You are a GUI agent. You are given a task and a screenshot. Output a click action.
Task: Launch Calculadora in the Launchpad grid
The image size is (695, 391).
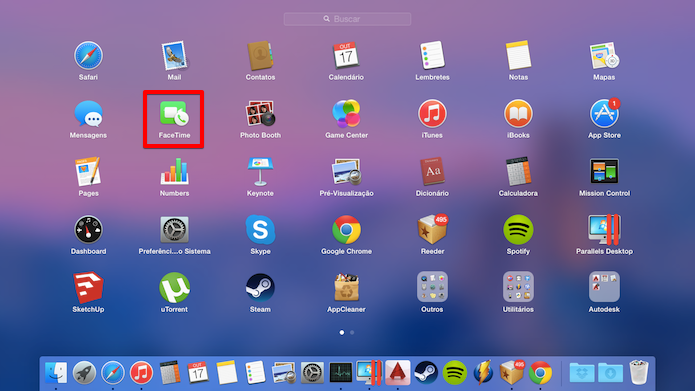point(518,172)
